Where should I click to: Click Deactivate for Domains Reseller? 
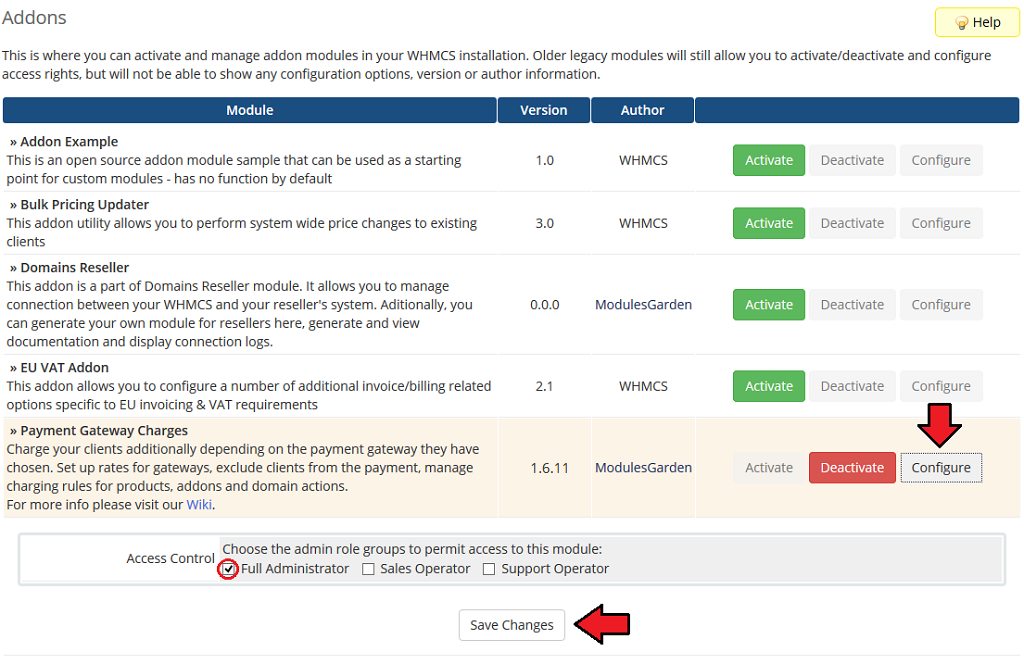[852, 305]
